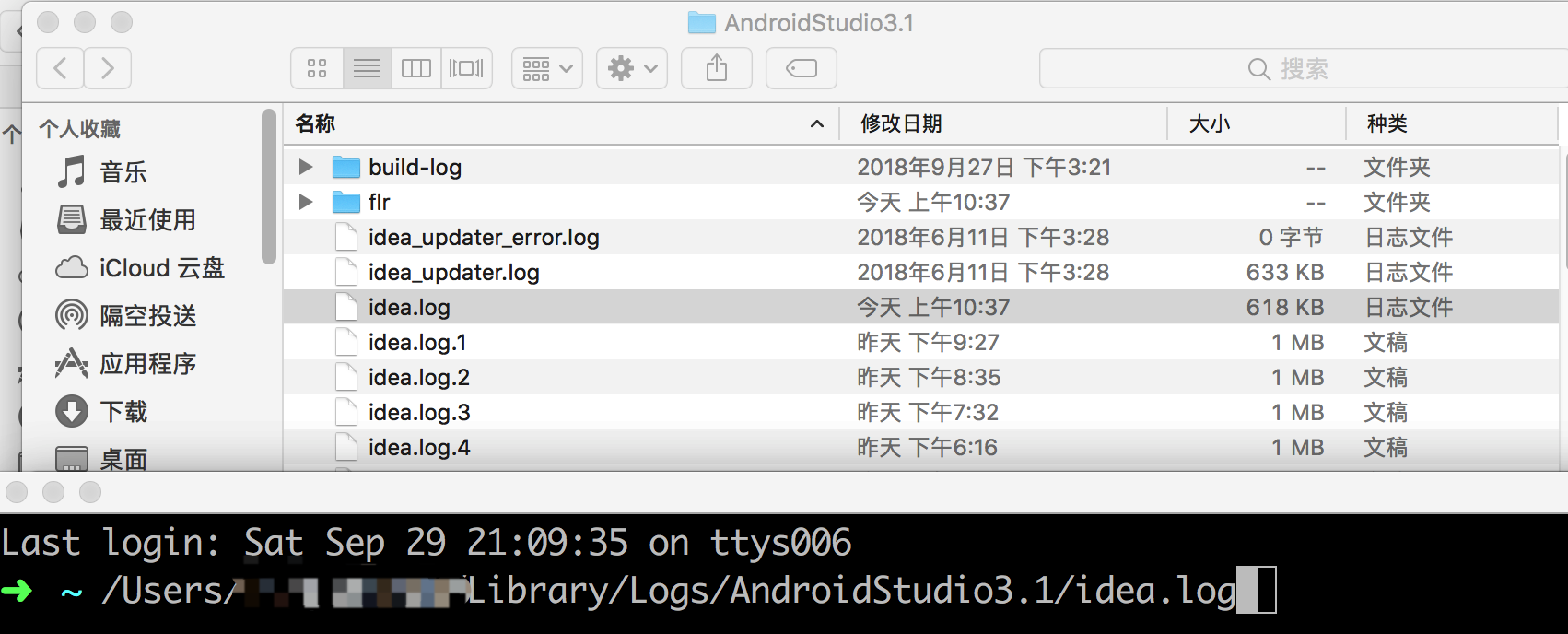Select the idea.log.1 file icon
This screenshot has height=634, width=1568.
tap(346, 342)
